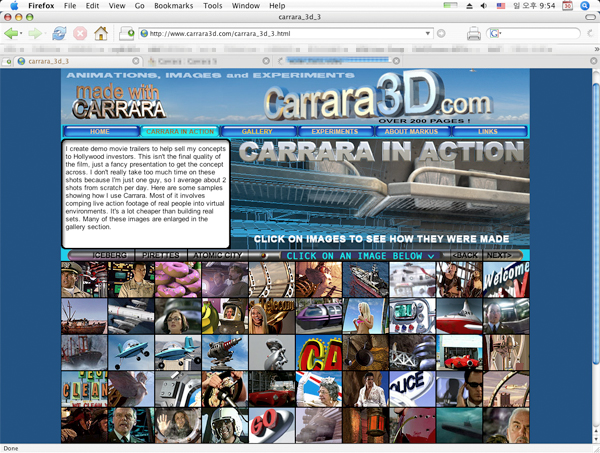Click the NEXT> link
This screenshot has height=453, width=600.
tap(499, 255)
